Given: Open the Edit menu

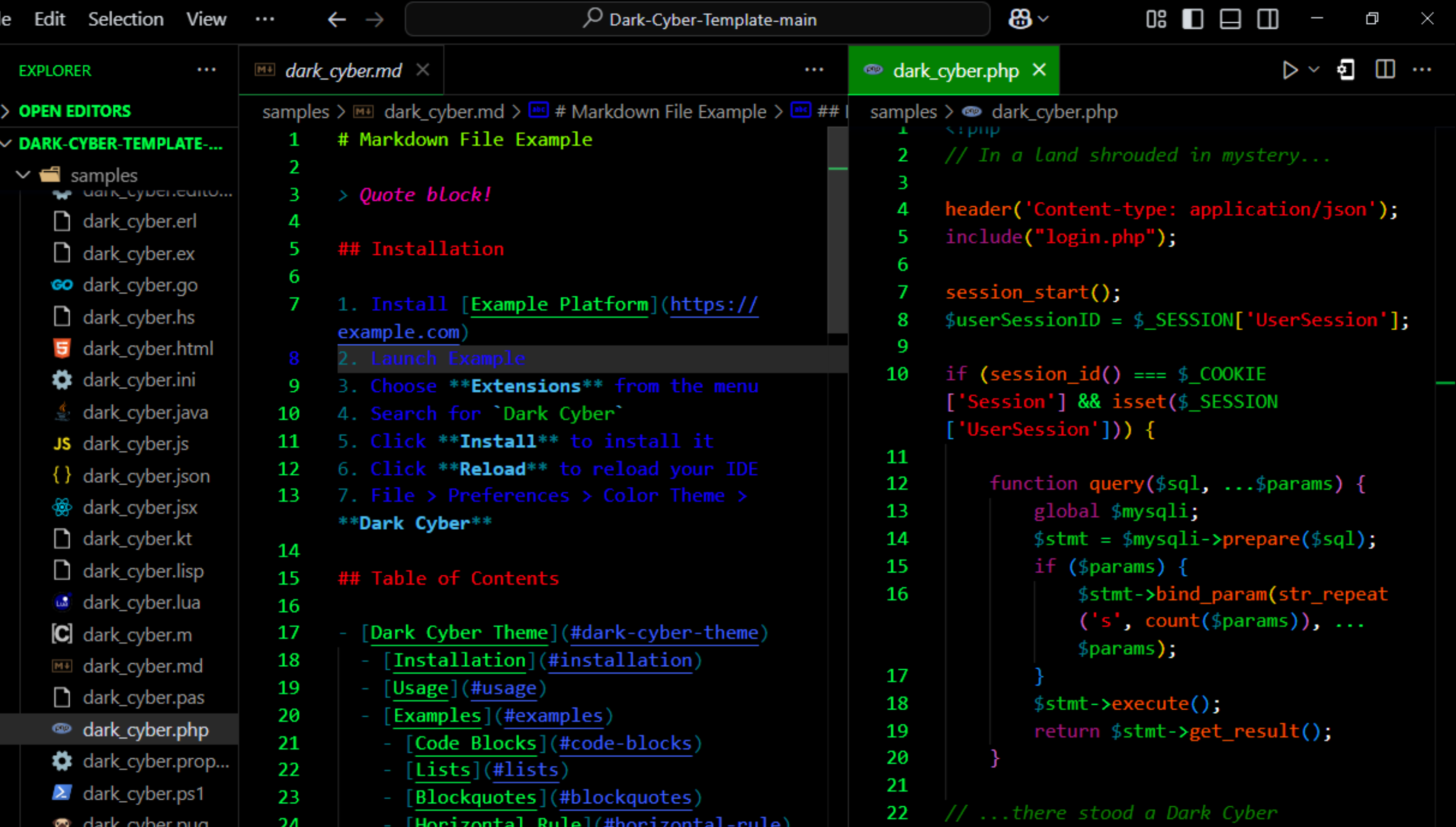Looking at the screenshot, I should [x=50, y=19].
